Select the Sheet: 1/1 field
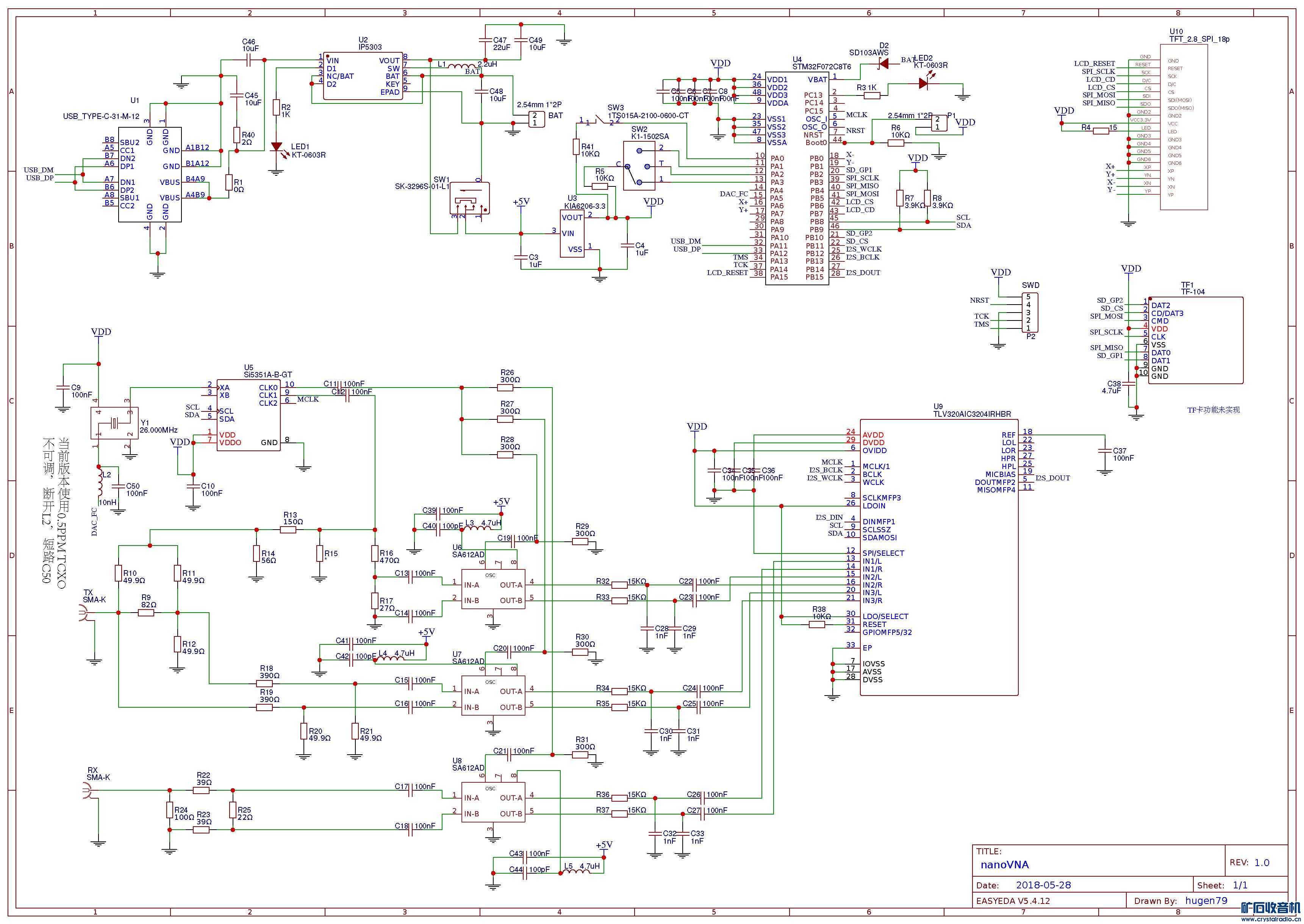Viewport: 1304px width, 924px height. tap(1222, 885)
